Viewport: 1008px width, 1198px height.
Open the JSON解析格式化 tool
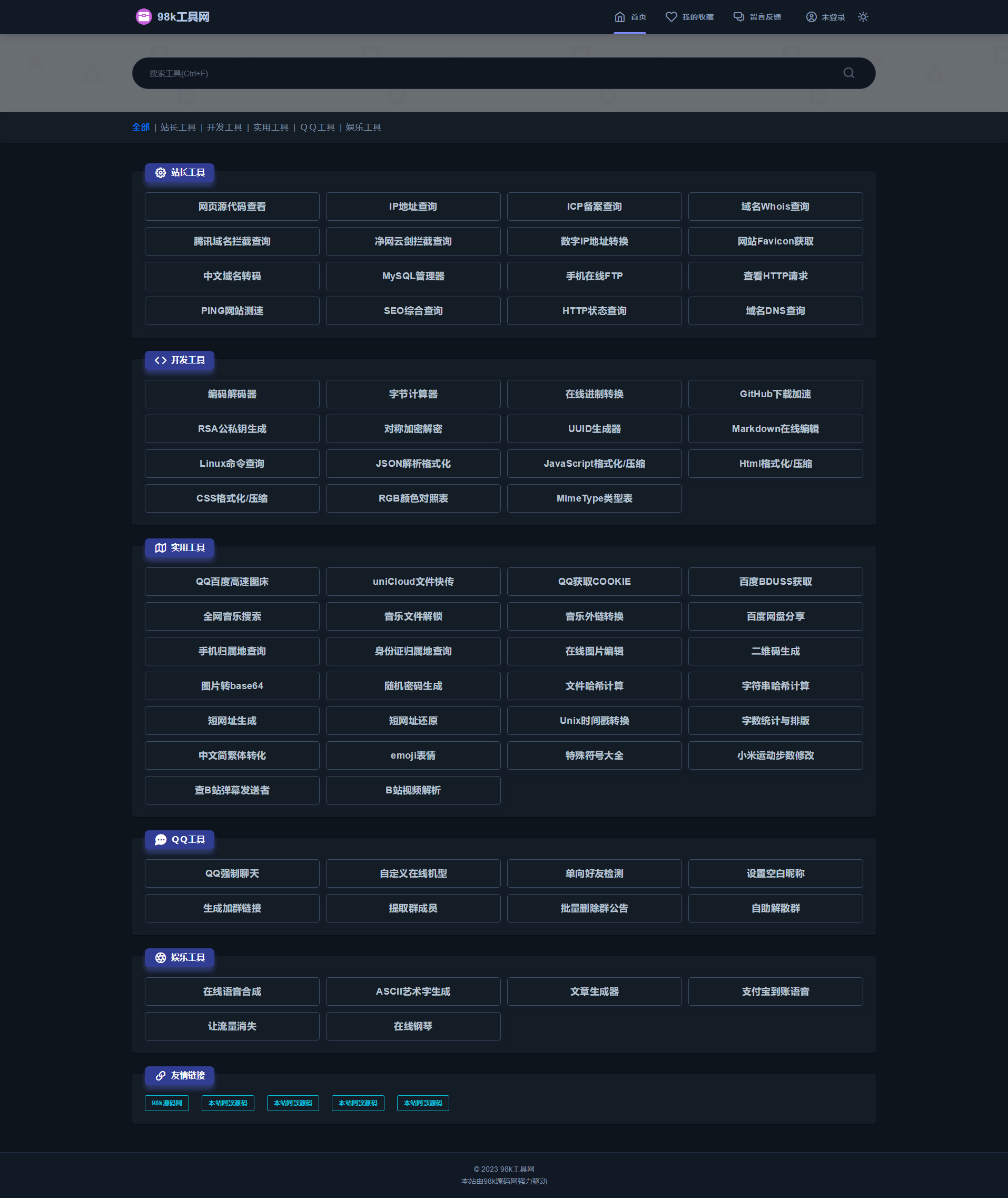click(413, 464)
